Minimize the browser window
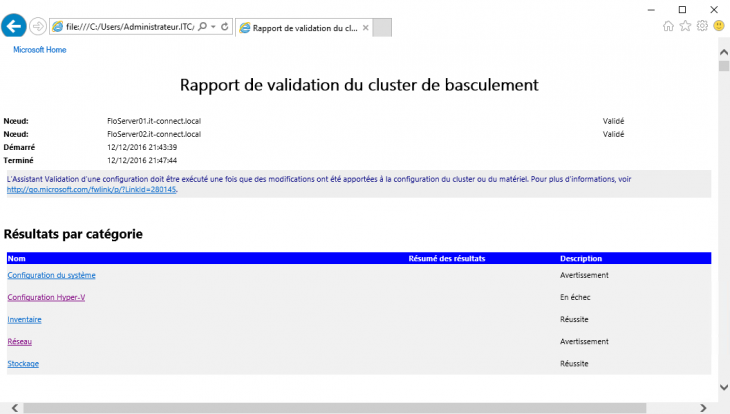The width and height of the screenshot is (730, 414). pos(651,9)
